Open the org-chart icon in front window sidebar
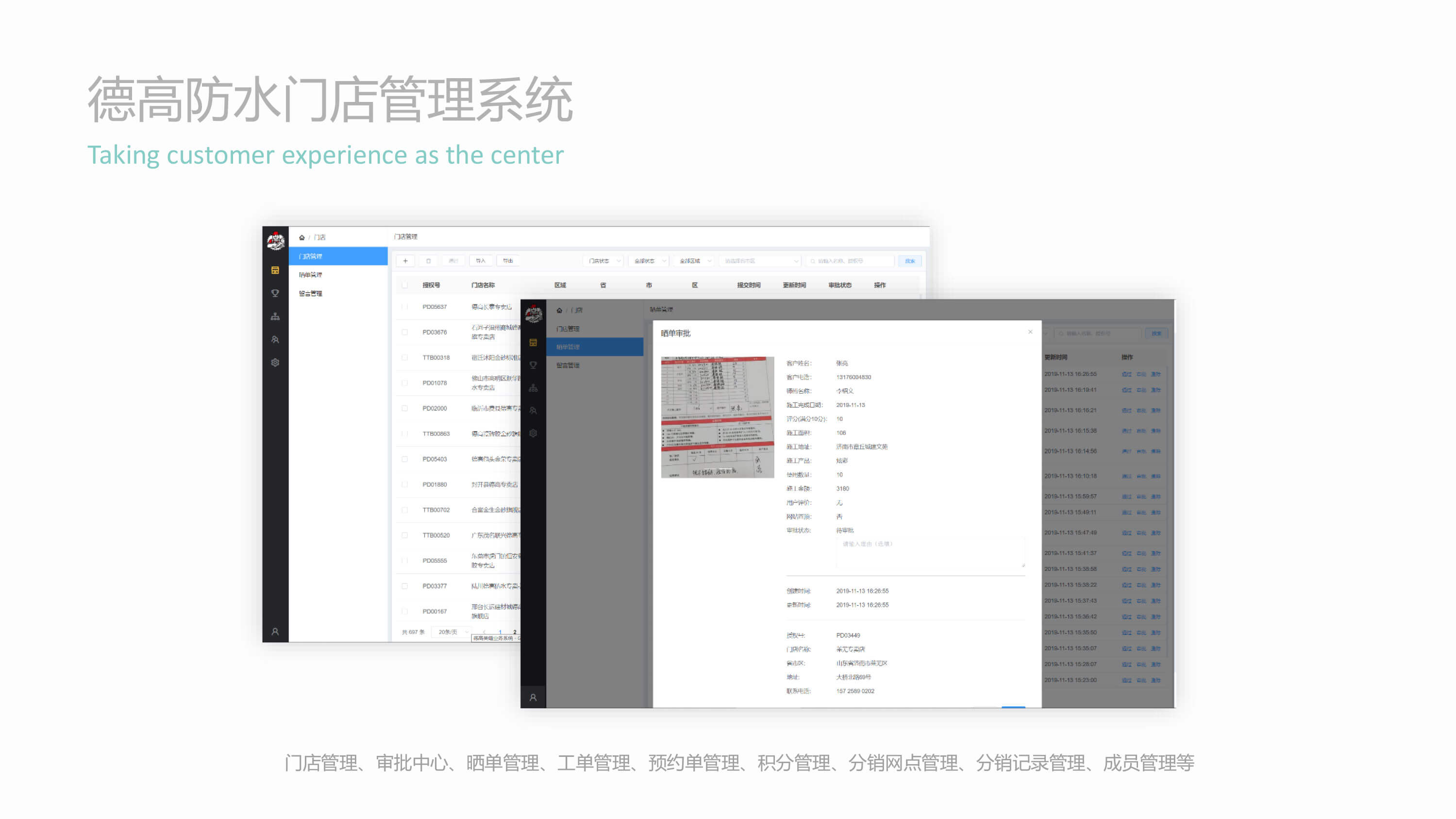The image size is (1456, 819). pos(533,388)
